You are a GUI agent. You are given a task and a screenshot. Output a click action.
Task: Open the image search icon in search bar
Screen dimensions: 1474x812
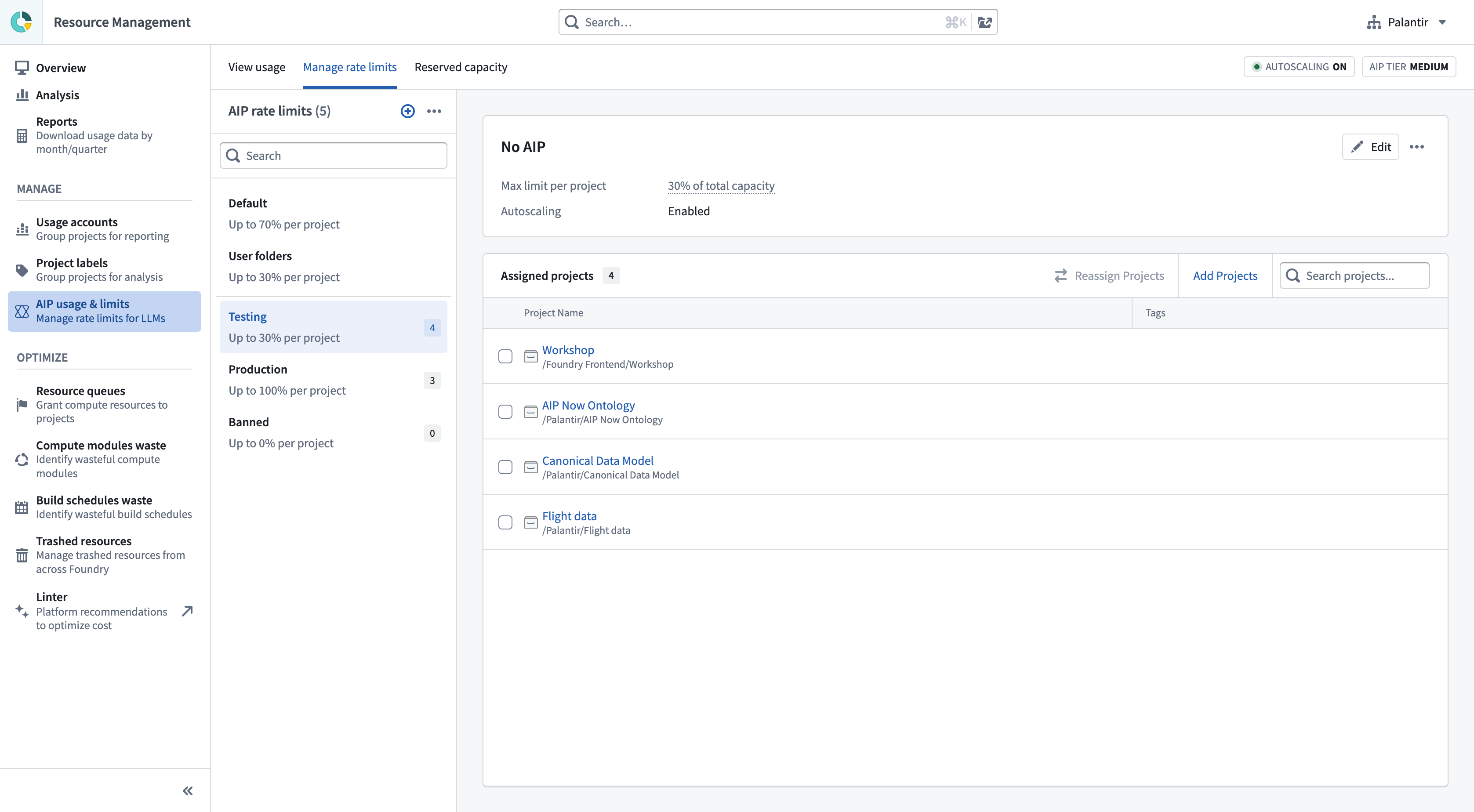[x=984, y=22]
